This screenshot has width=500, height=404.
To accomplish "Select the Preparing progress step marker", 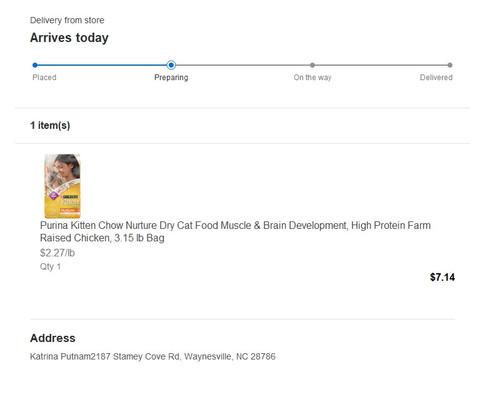I will (x=171, y=65).
